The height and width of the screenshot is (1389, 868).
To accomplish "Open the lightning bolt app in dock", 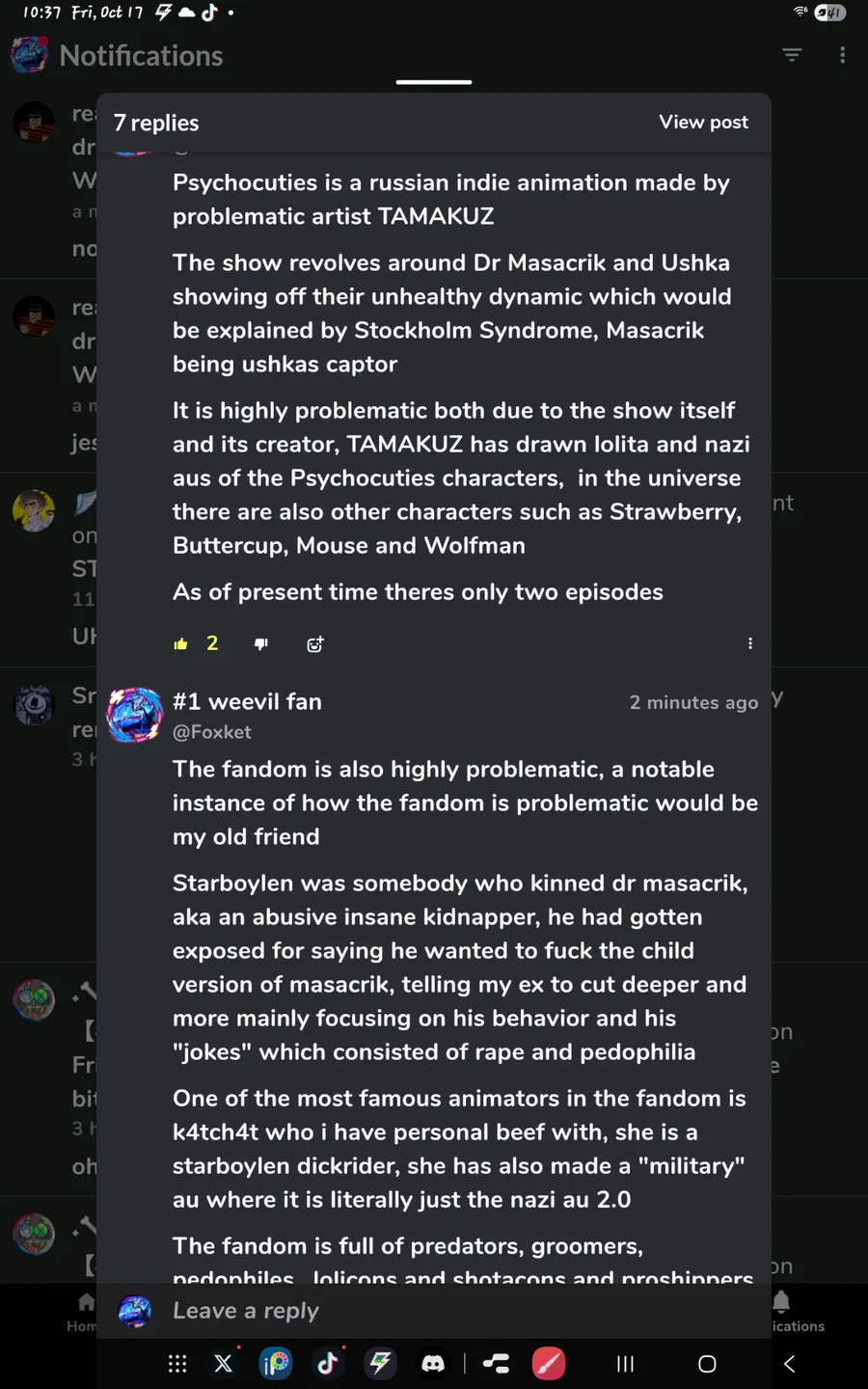I will coord(380,1364).
